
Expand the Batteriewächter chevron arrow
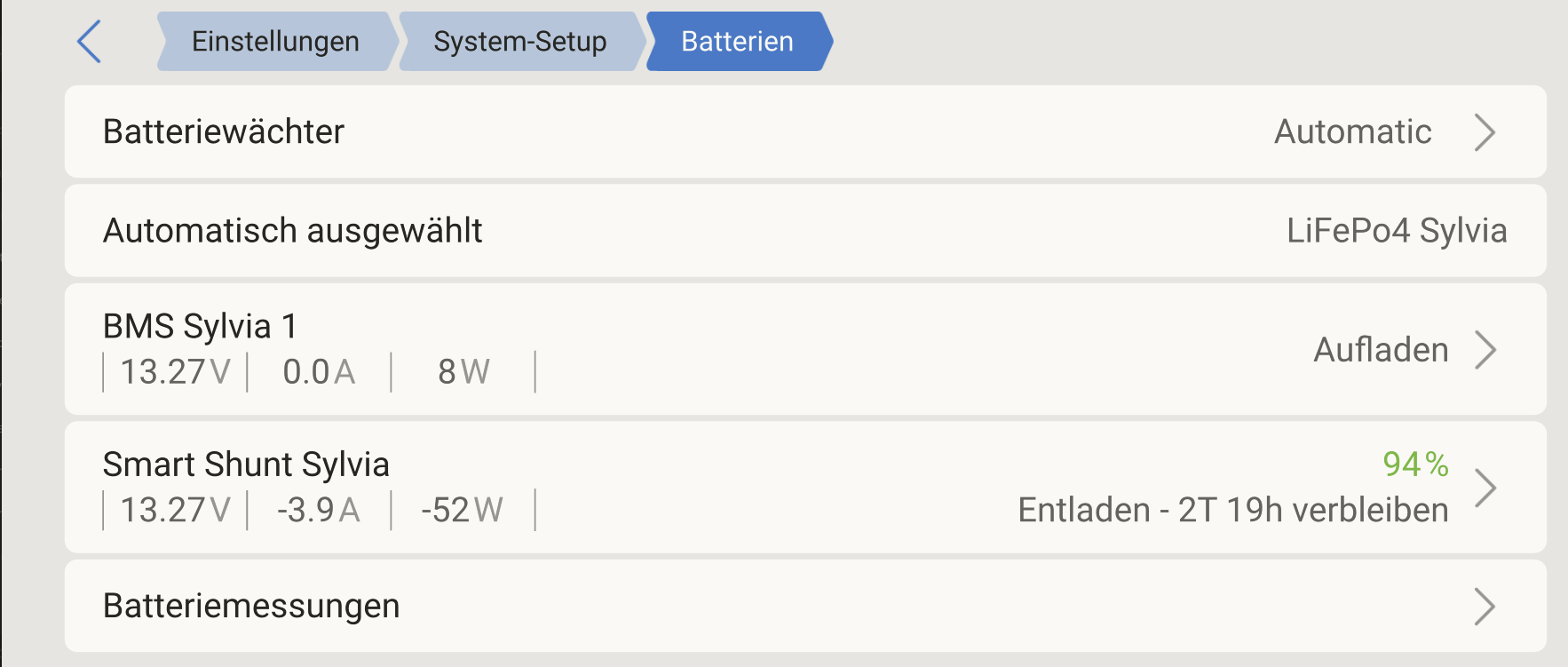1485,132
